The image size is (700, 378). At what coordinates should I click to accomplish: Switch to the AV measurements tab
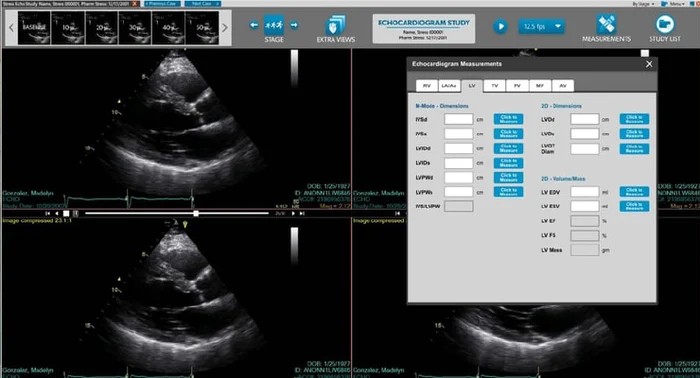click(563, 86)
